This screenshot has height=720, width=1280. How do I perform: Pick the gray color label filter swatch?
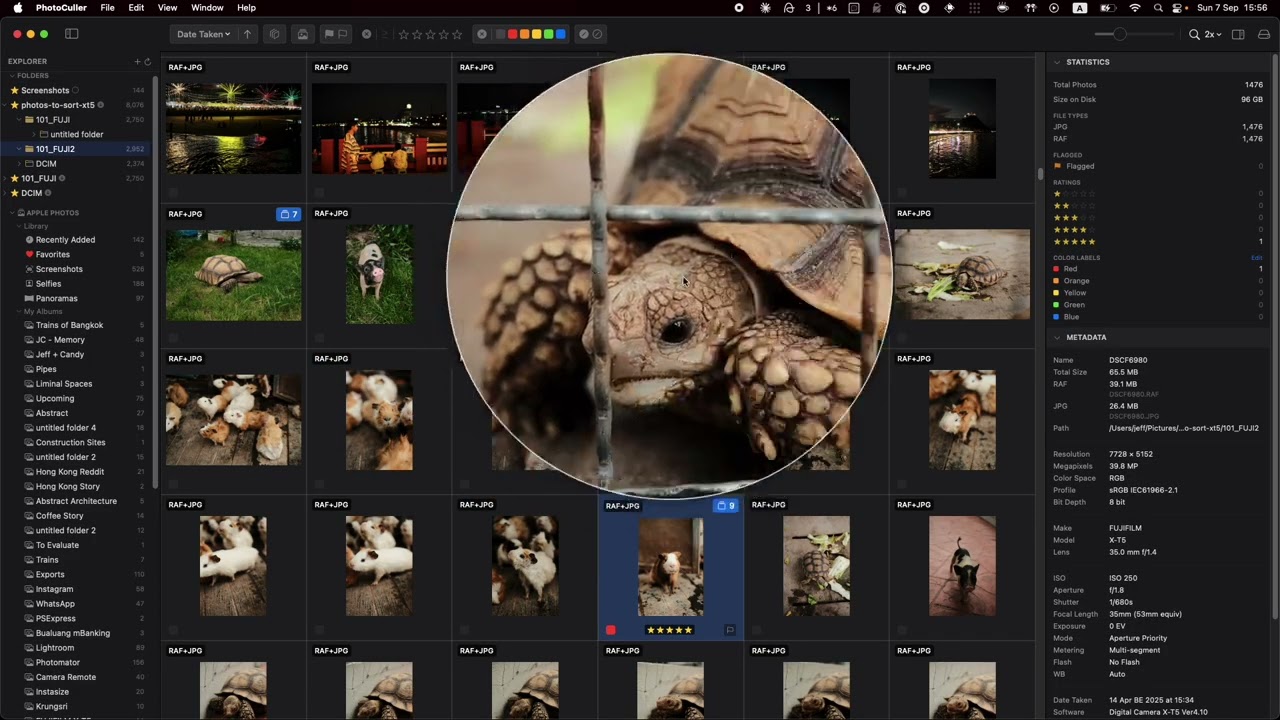[500, 34]
